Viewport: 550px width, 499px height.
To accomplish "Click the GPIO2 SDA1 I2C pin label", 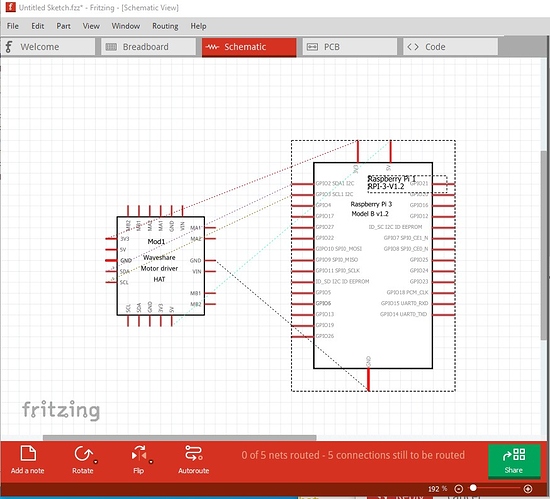I will tap(335, 183).
